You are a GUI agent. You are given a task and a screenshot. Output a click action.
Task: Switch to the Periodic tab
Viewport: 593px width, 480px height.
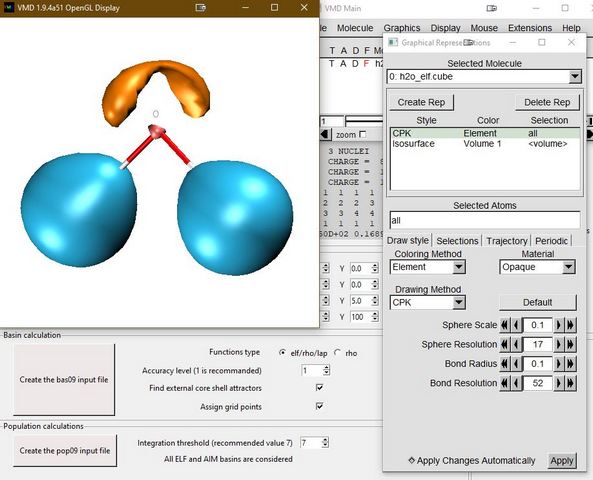coord(551,241)
